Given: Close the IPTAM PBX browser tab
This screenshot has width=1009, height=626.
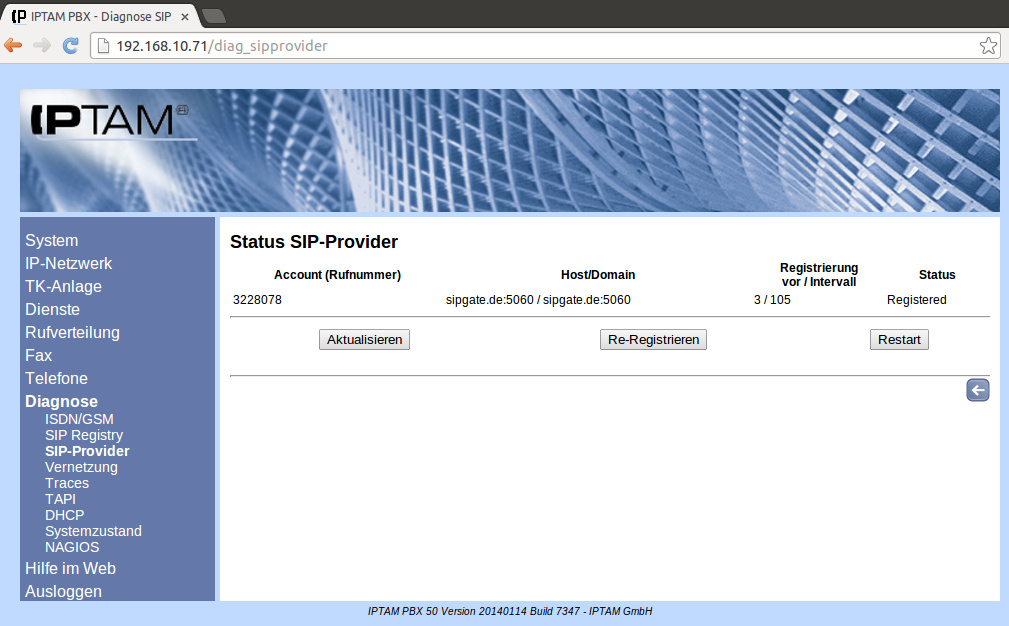Looking at the screenshot, I should click(x=185, y=17).
